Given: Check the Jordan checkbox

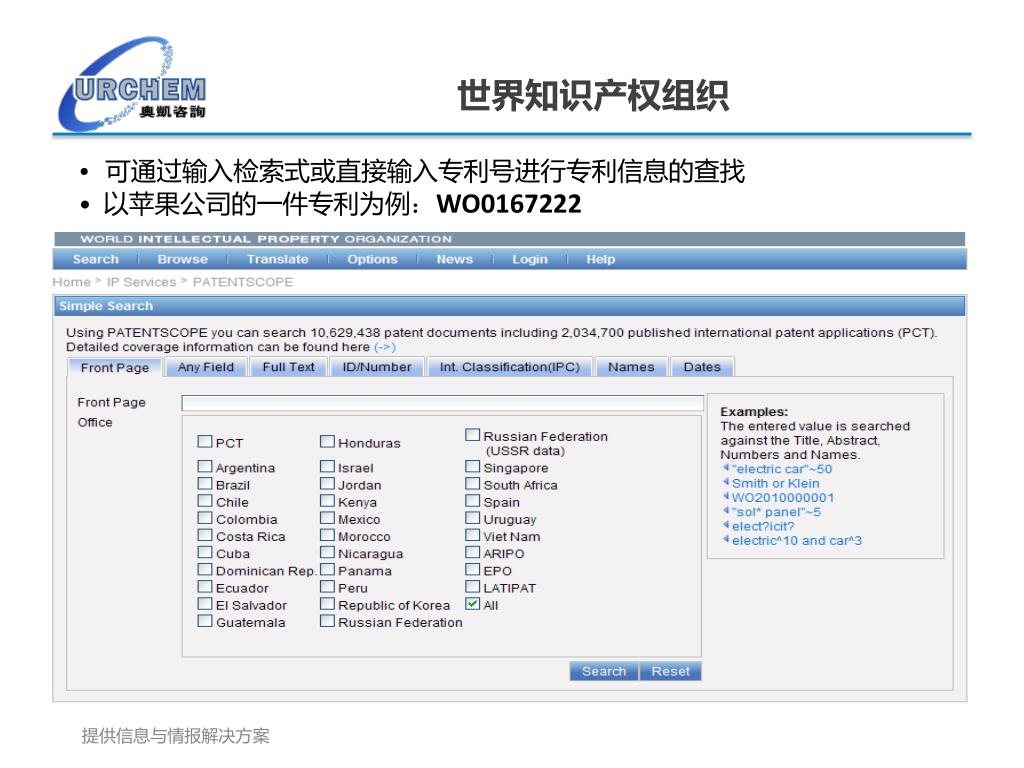Looking at the screenshot, I should 327,484.
